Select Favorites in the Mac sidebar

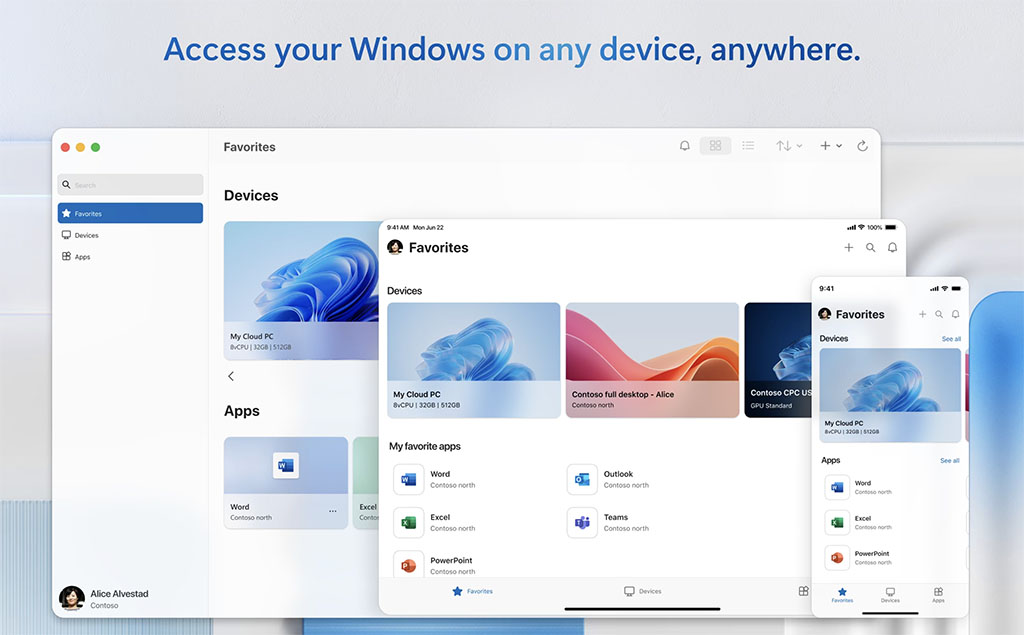tap(130, 213)
